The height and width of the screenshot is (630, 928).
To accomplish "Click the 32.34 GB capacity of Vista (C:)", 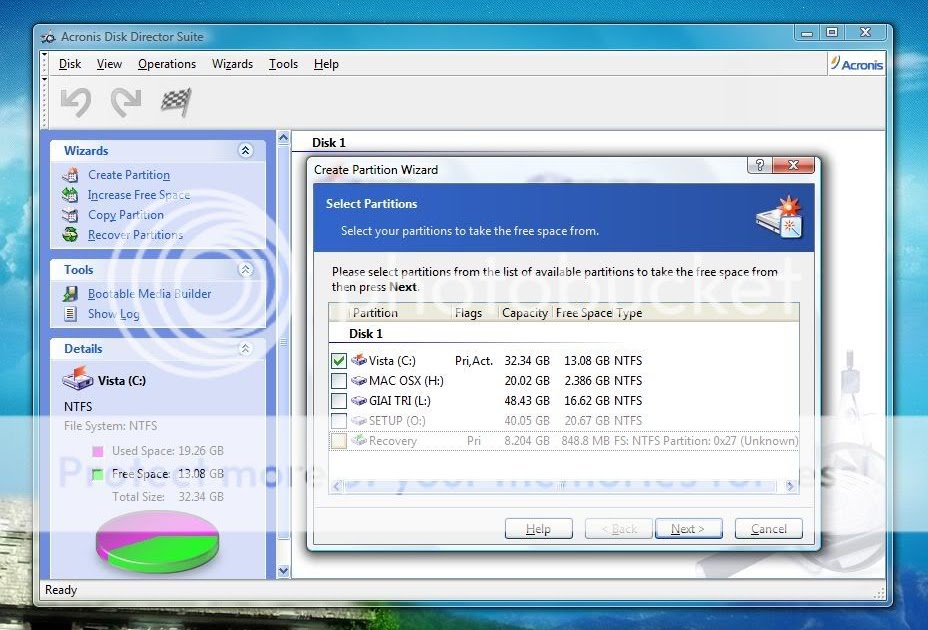I will click(527, 361).
